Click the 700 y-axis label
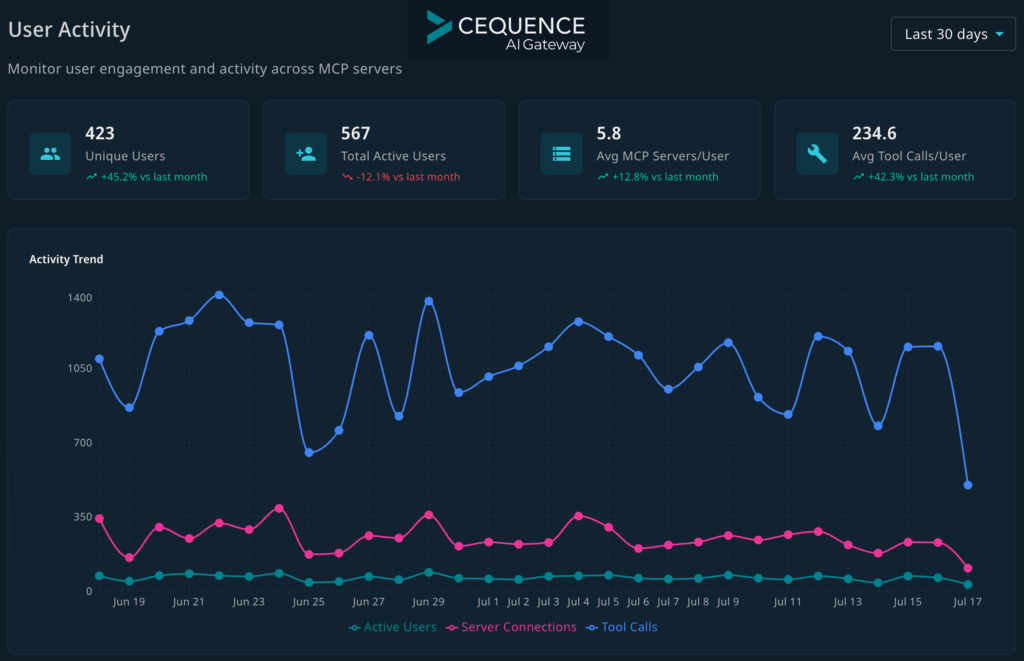1024x661 pixels. pos(82,442)
